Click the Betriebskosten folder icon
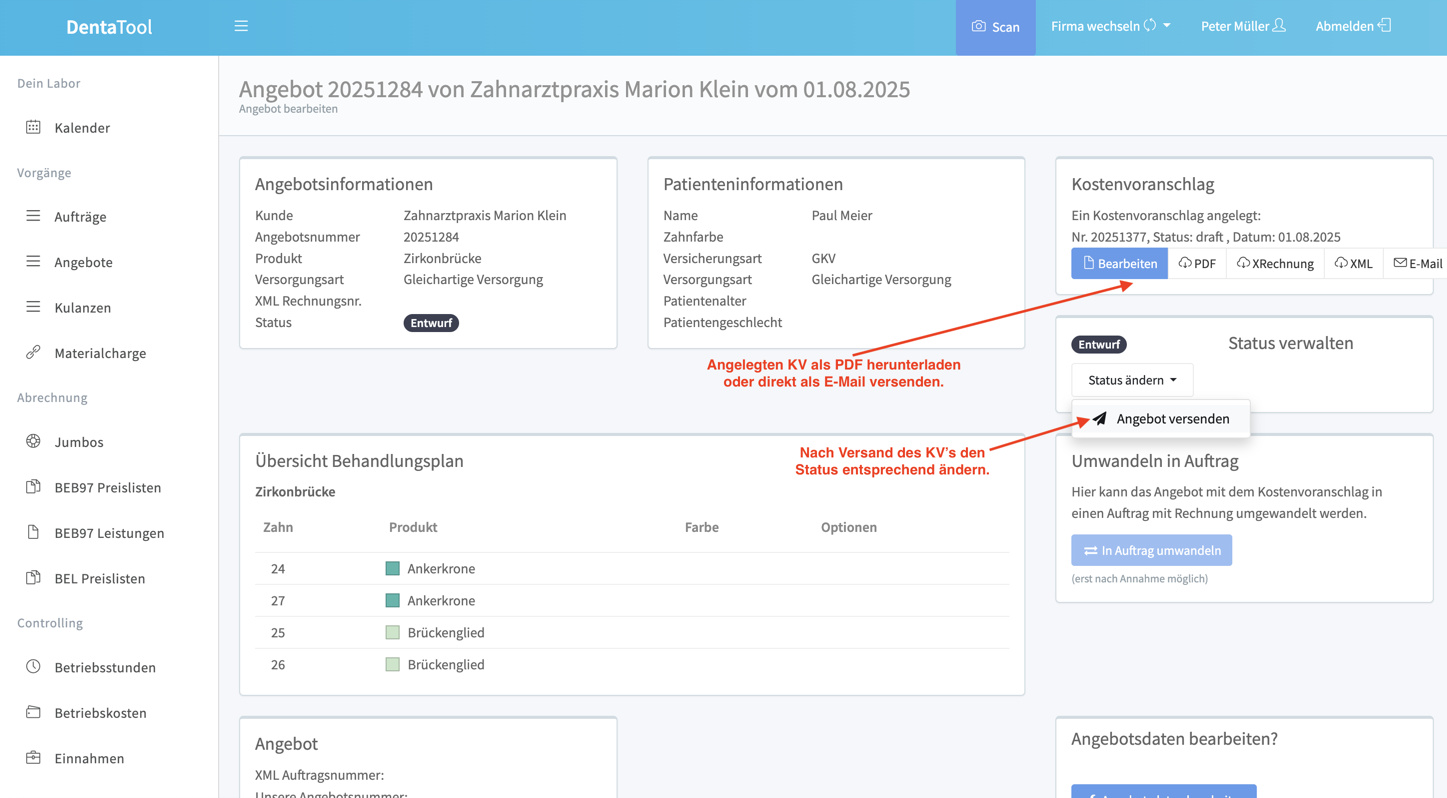 (33, 712)
